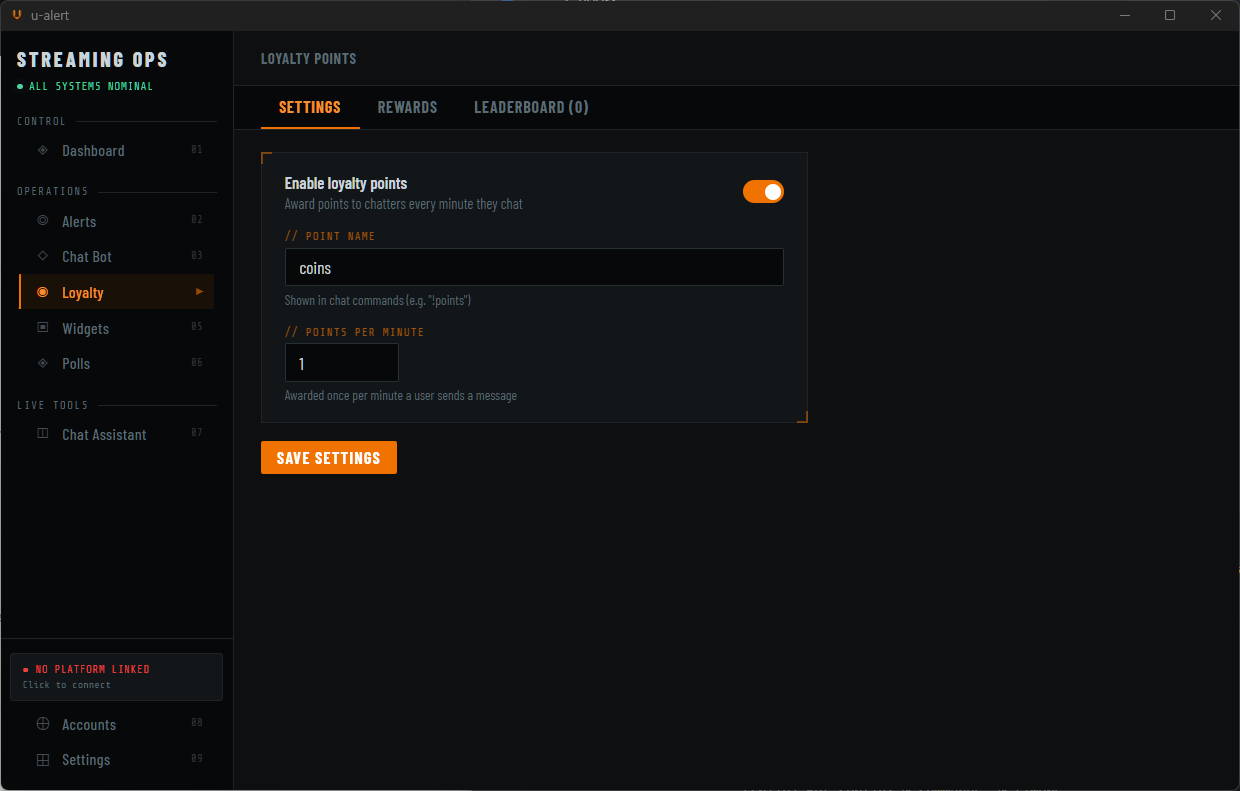The height and width of the screenshot is (791, 1240).
Task: Click the Alerts sidebar icon
Action: coord(42,220)
